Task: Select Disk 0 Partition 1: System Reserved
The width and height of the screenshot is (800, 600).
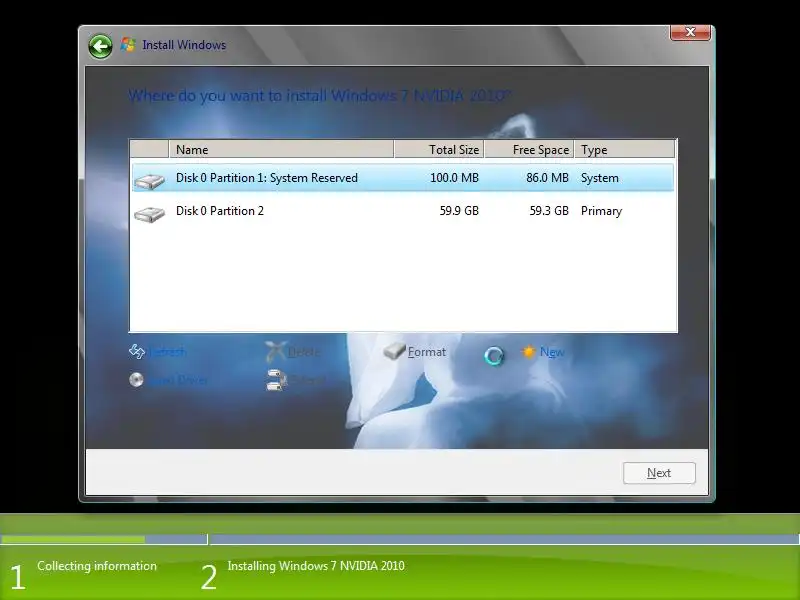Action: (403, 178)
